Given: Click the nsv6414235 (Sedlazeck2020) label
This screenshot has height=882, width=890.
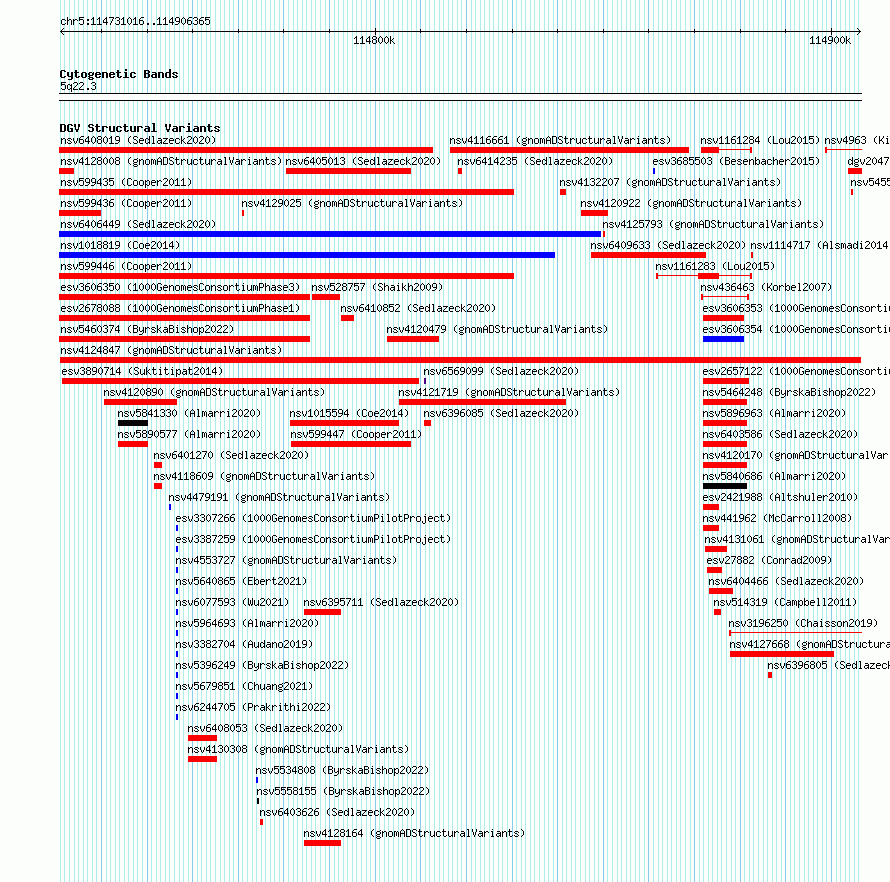Looking at the screenshot, I should (x=535, y=161).
